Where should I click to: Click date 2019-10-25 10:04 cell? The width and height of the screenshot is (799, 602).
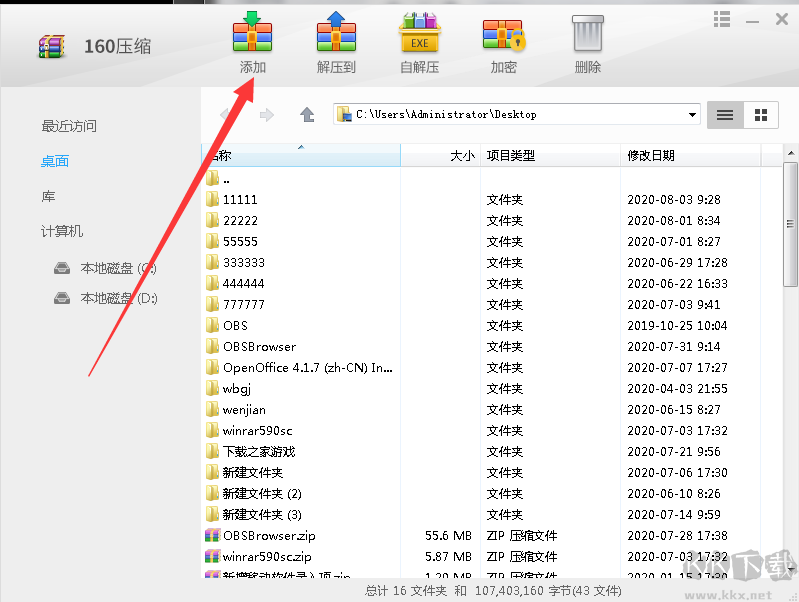pyautogui.click(x=677, y=326)
